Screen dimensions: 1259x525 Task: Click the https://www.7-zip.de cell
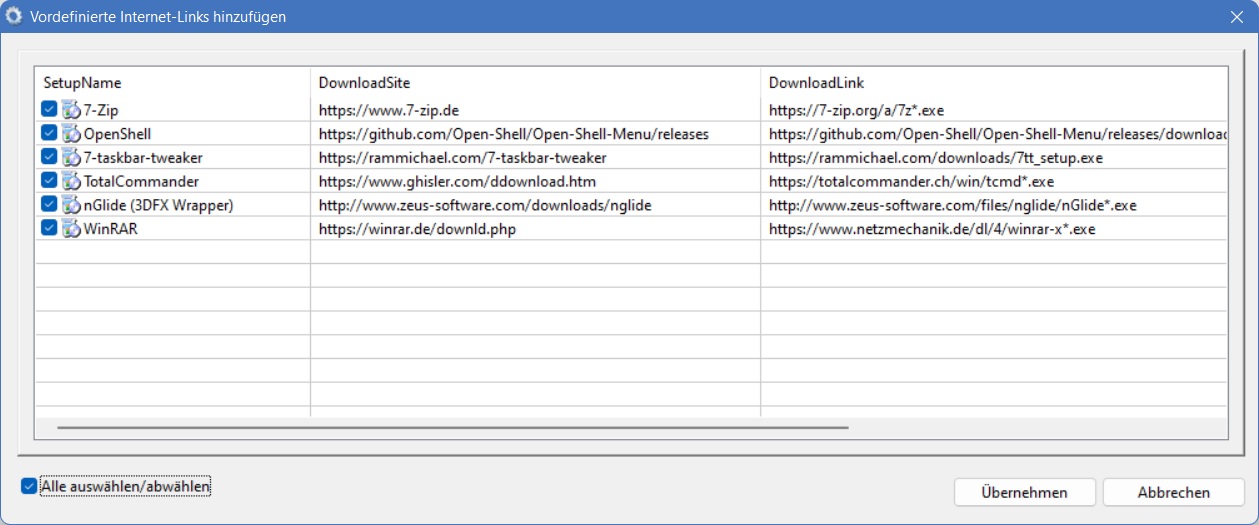(536, 110)
